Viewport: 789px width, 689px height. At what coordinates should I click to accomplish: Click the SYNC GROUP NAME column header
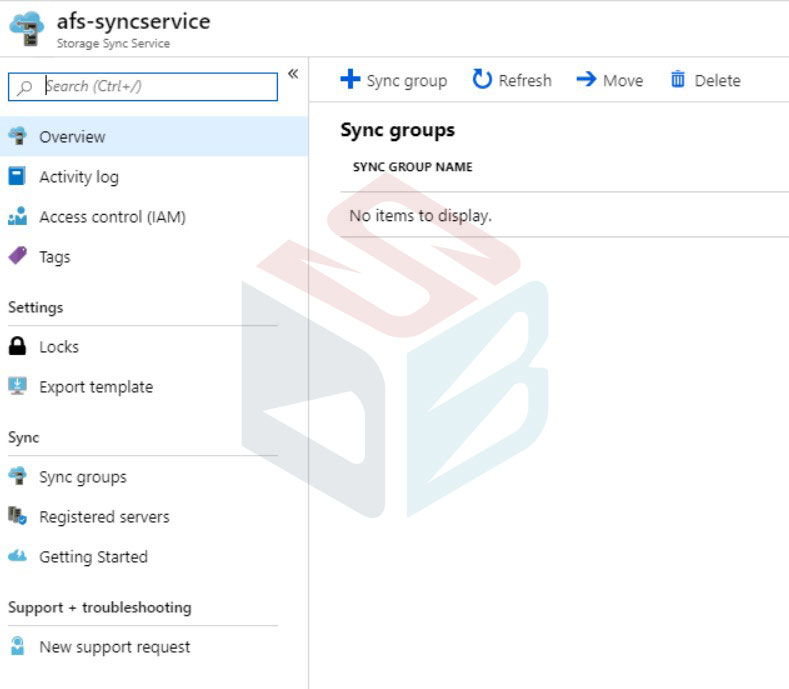tap(413, 167)
